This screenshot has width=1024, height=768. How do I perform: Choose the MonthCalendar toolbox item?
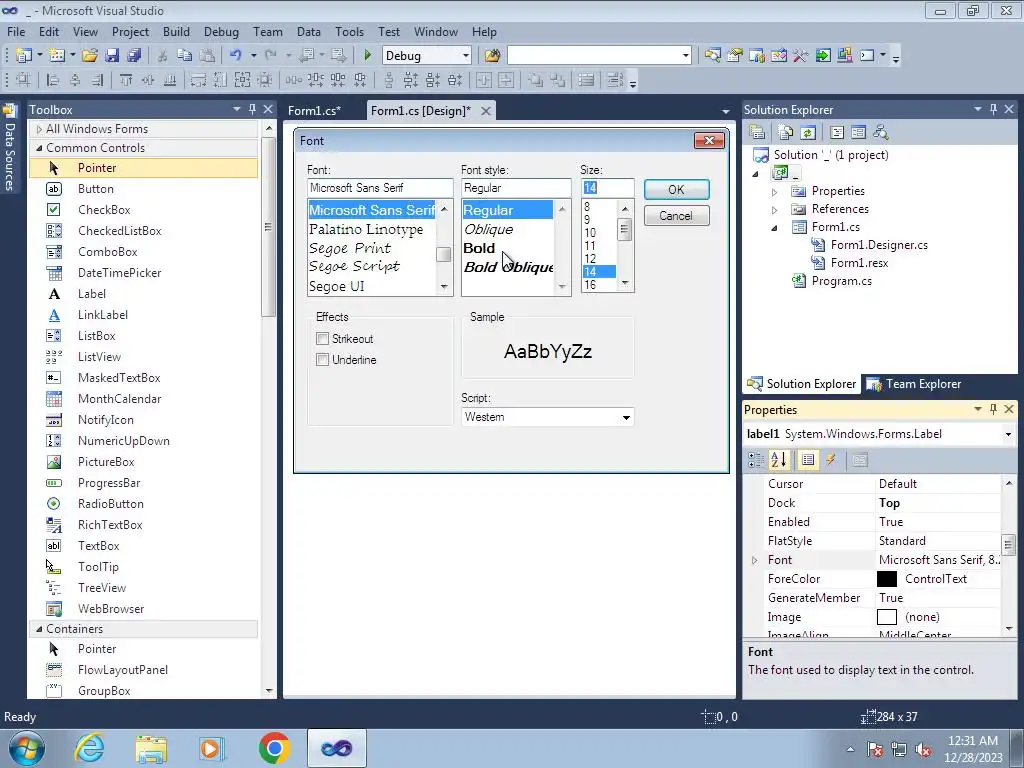pyautogui.click(x=119, y=398)
